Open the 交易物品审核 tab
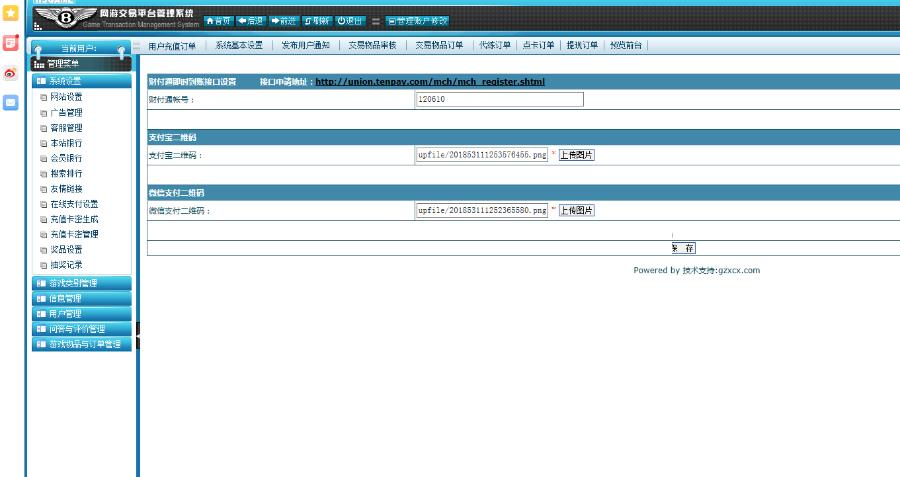This screenshot has height=477, width=900. coord(373,45)
